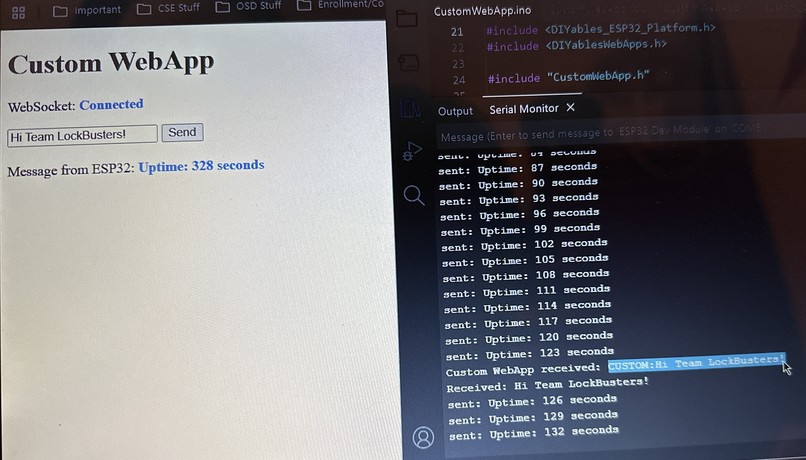Image resolution: width=806 pixels, height=460 pixels.
Task: Click code line 22 DIYablesWebApps.h include
Action: (x=577, y=45)
